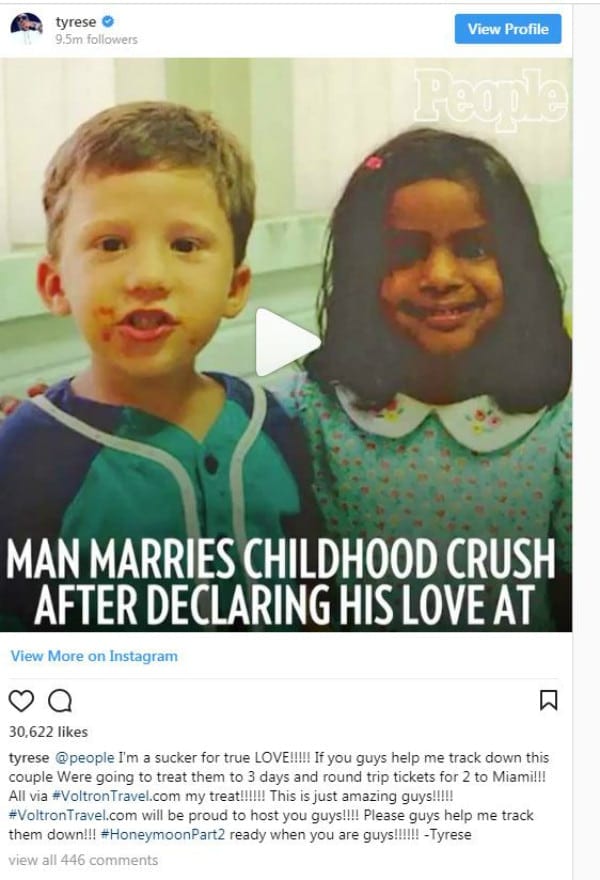
Task: Click the @people mention in caption
Action: click(84, 758)
